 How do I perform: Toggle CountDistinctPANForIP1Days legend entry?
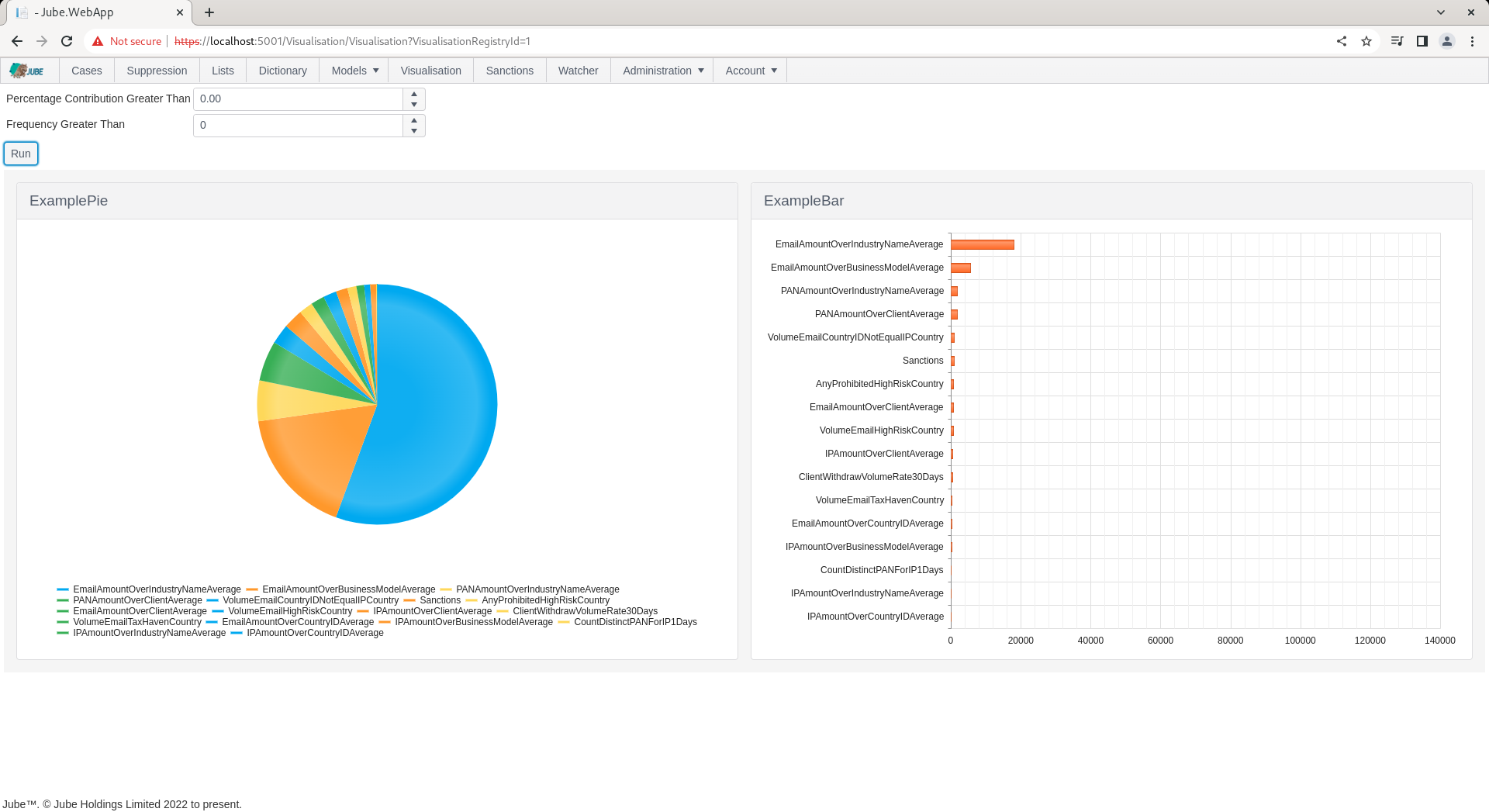627,622
